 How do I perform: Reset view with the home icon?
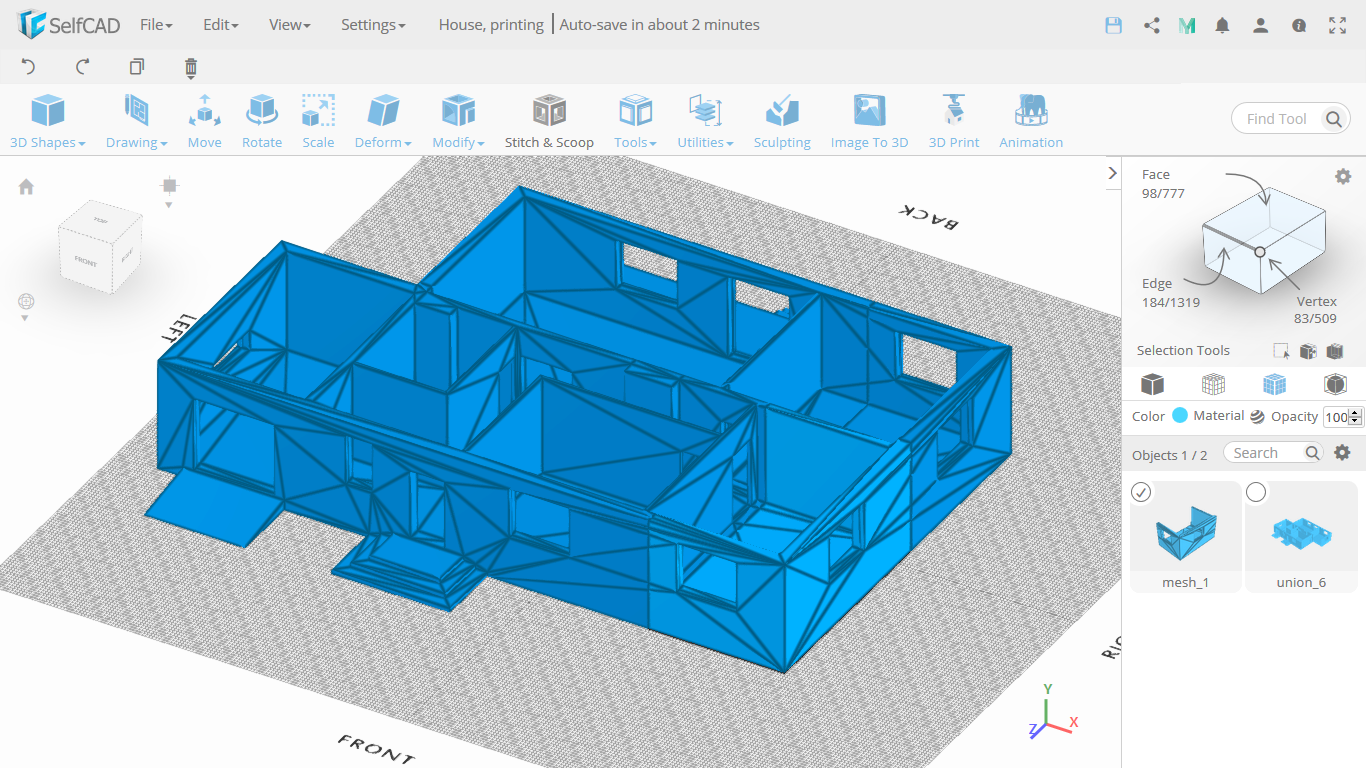point(26,186)
